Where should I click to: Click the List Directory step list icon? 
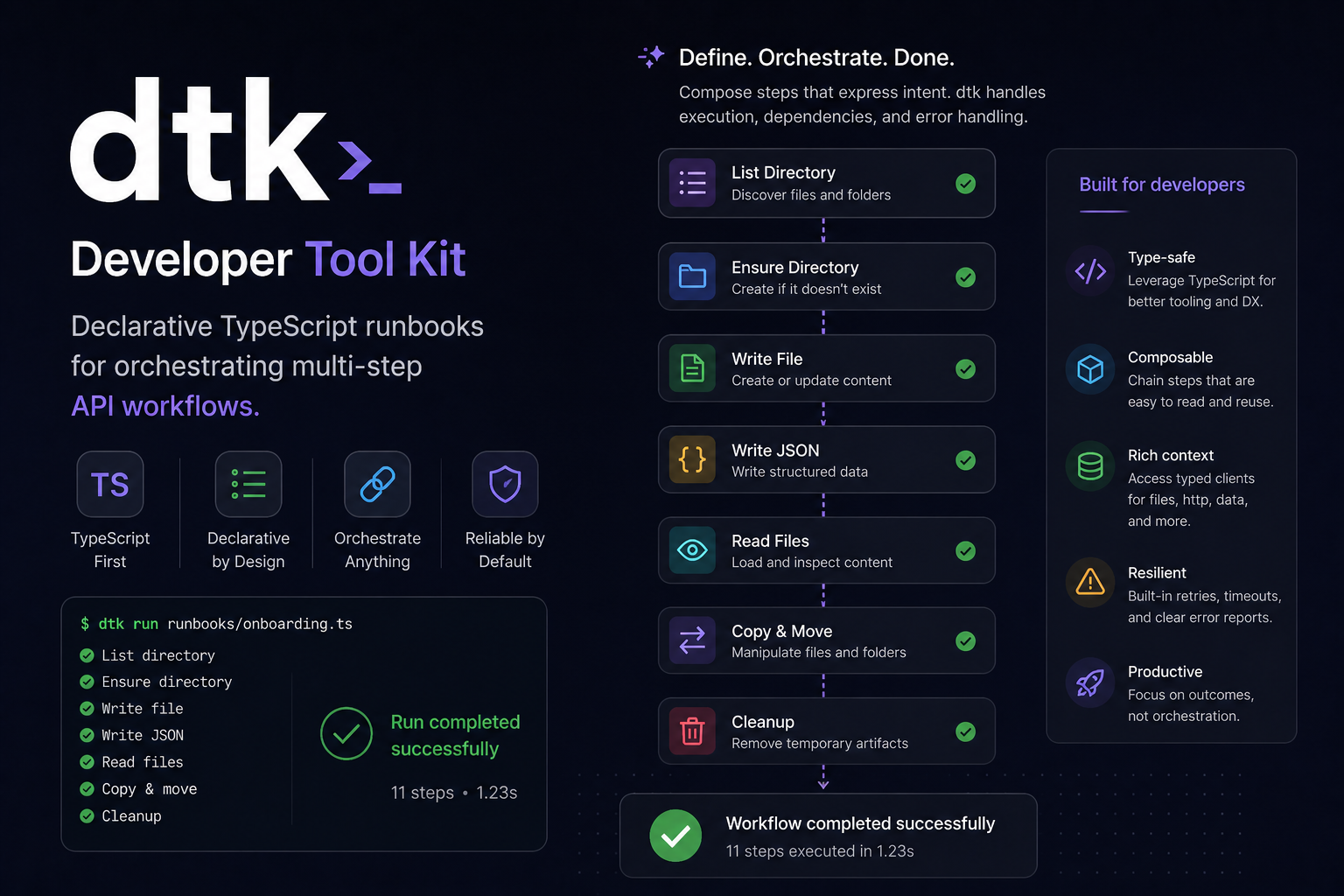coord(692,183)
